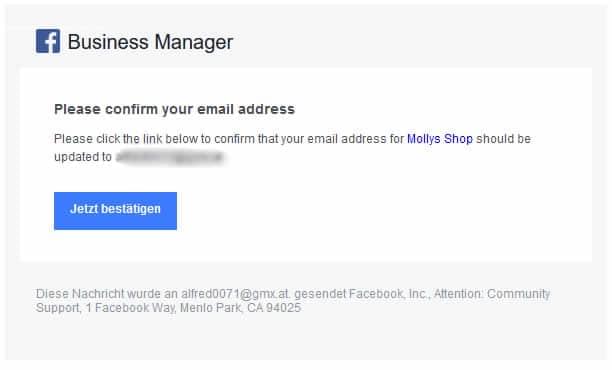Select the 'Please confirm your email address' heading

click(x=174, y=109)
